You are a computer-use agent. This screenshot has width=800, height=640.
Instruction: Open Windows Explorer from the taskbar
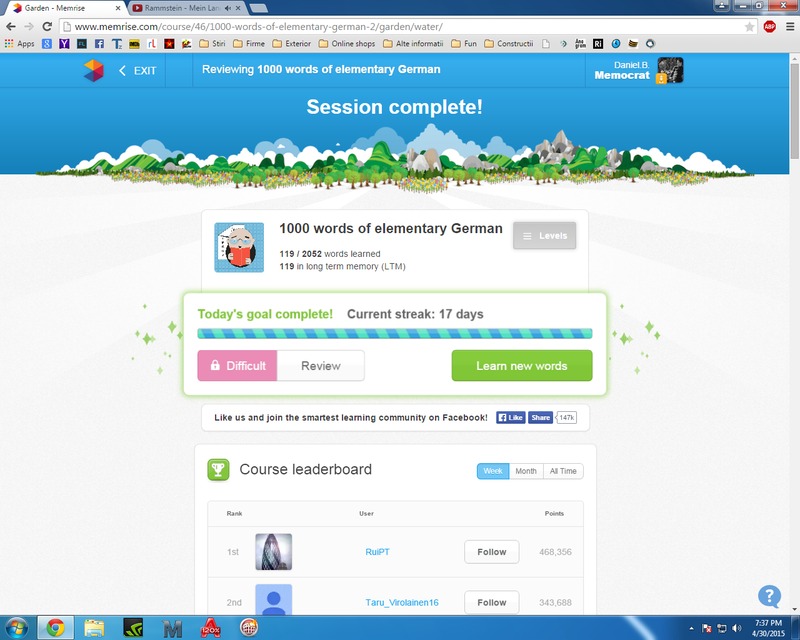94,628
